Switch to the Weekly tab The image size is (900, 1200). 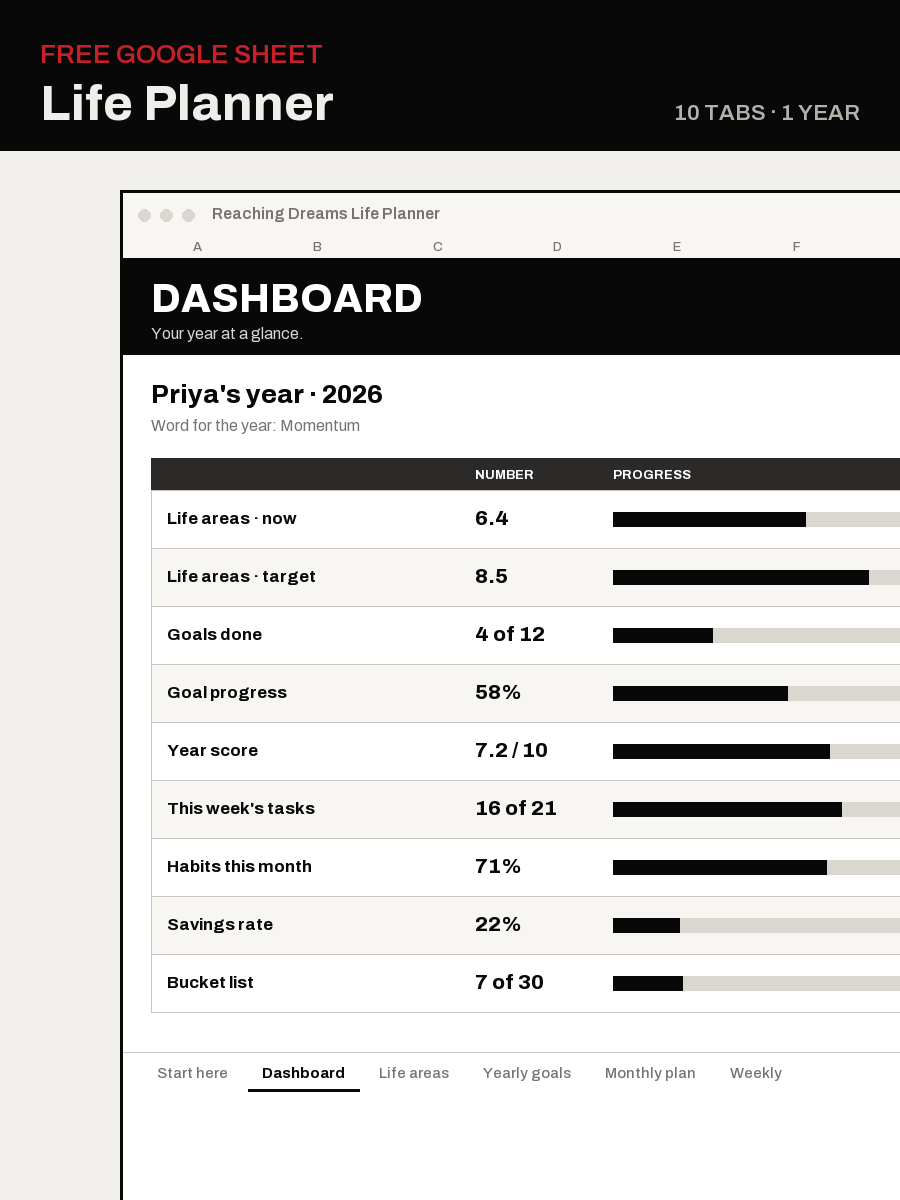point(756,1073)
